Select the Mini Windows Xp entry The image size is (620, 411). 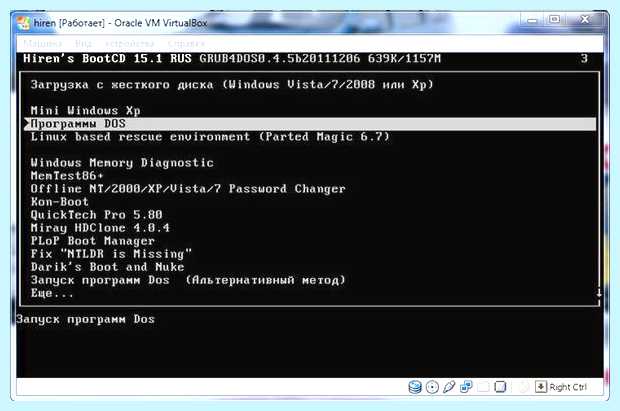point(85,110)
